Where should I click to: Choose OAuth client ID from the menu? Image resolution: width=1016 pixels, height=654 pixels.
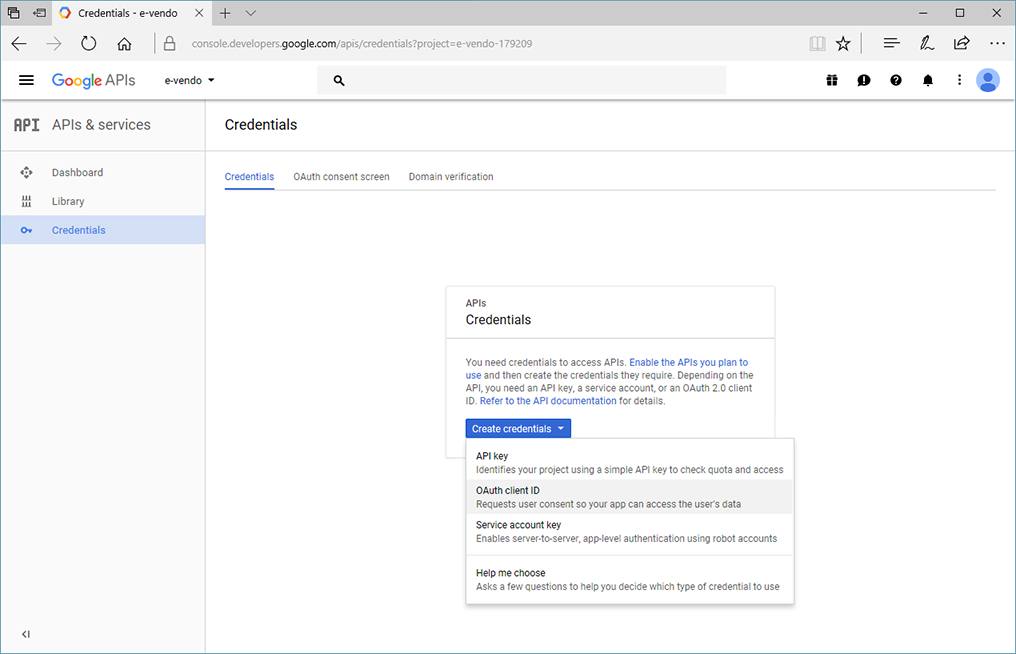point(630,497)
